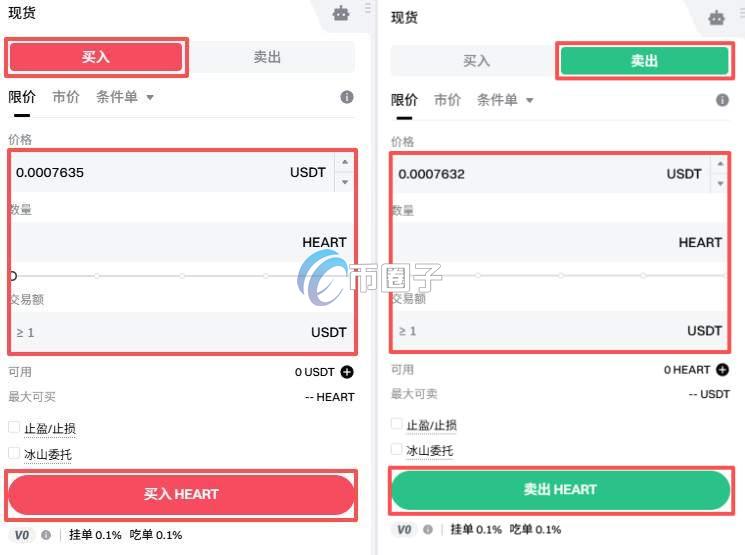Click info icon beside right 条件单 tab

coord(722,100)
